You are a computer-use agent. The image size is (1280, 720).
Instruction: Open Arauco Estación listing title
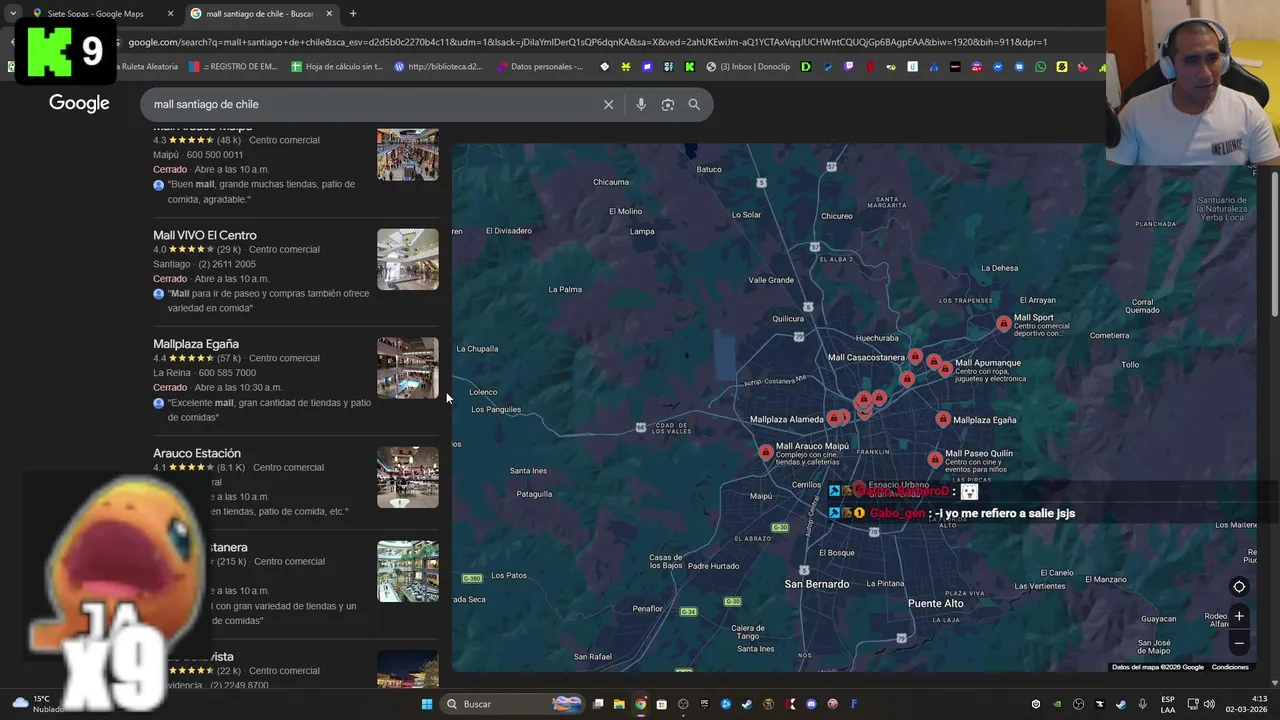point(197,453)
